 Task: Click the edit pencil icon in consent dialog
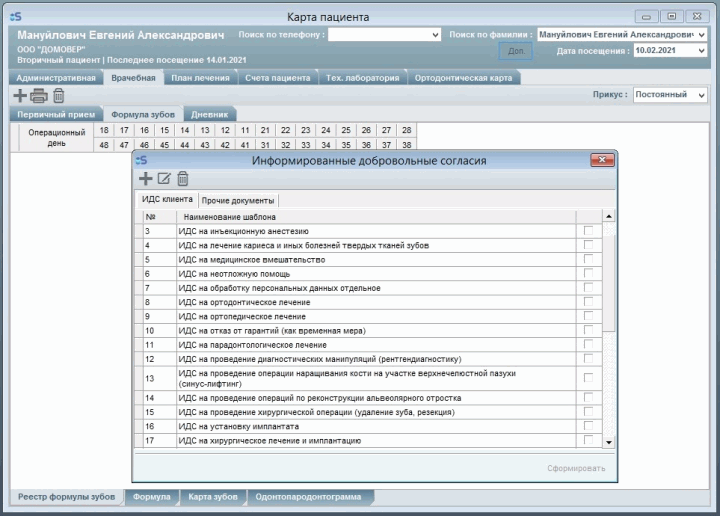point(164,179)
